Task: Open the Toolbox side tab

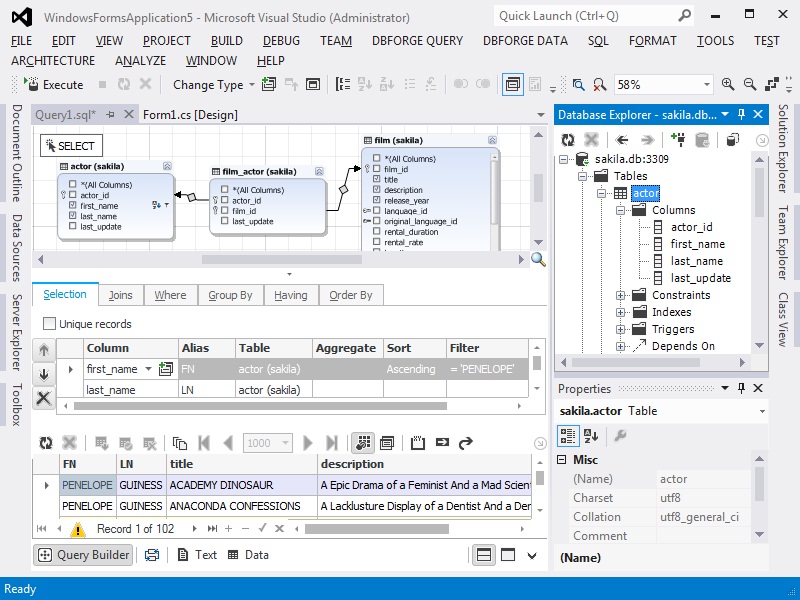Action: pyautogui.click(x=16, y=405)
